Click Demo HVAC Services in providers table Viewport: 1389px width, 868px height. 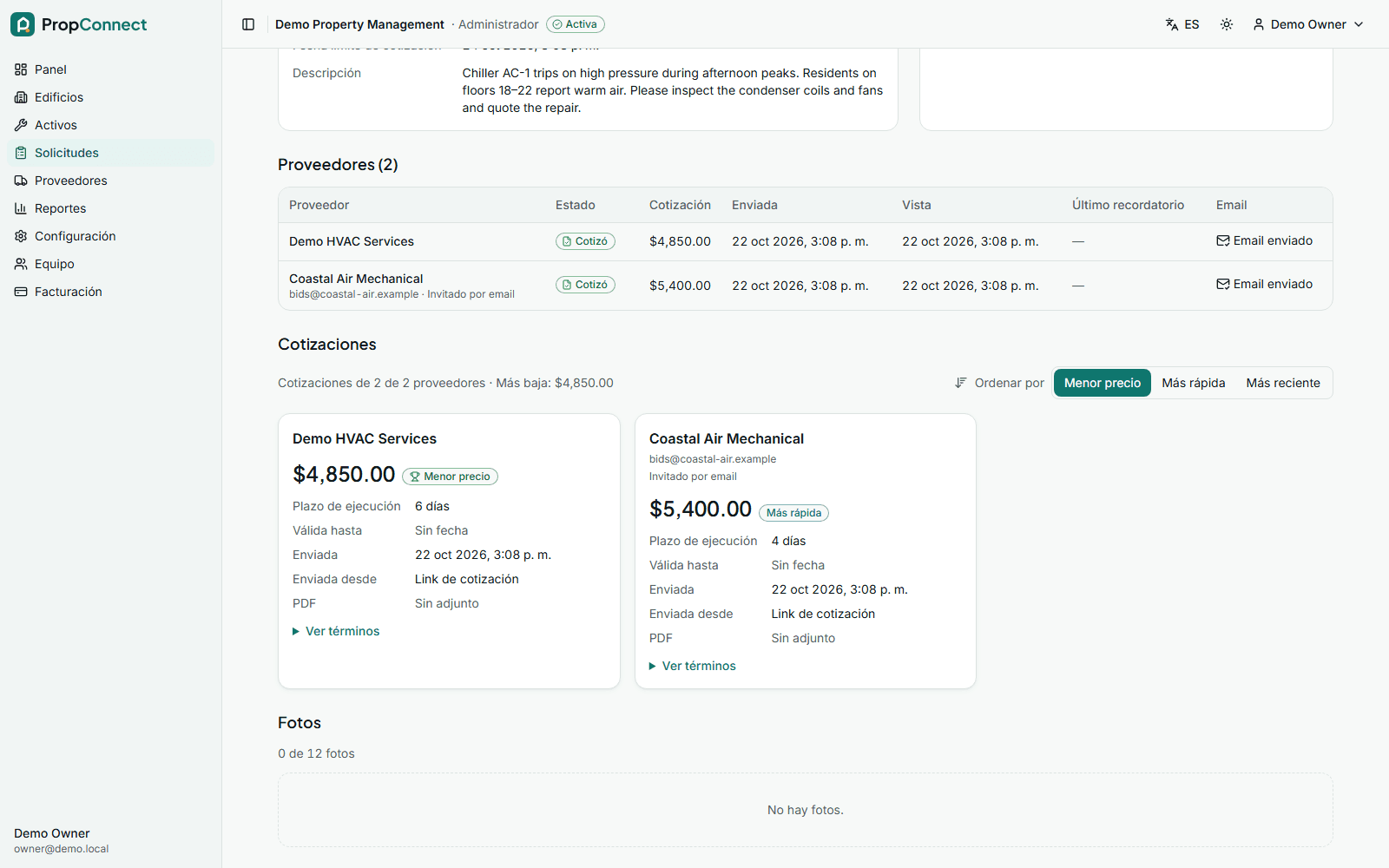352,241
